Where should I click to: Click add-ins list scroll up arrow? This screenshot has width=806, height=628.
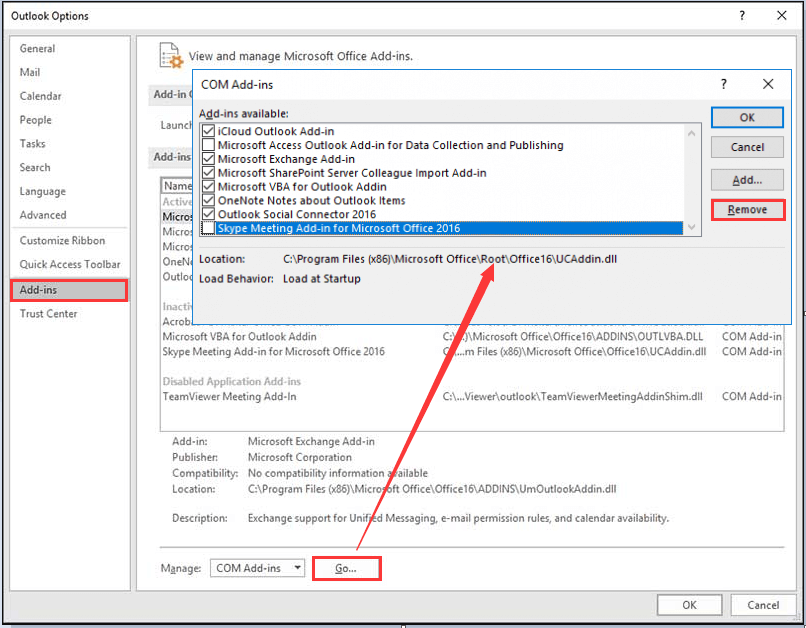[x=692, y=133]
